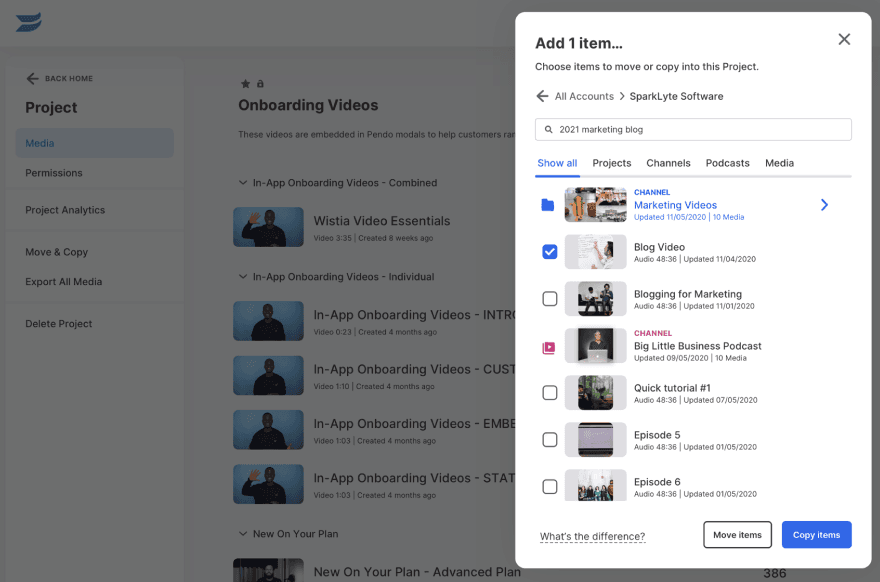Close the Add item dialog
Viewport: 880px width, 582px height.
(x=844, y=39)
